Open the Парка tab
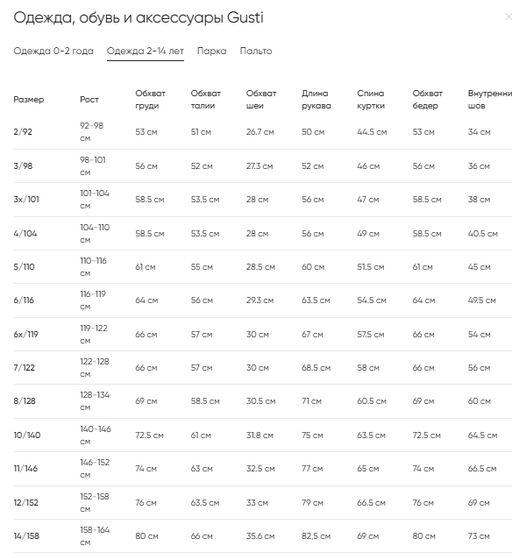This screenshot has width=512, height=558. point(212,51)
